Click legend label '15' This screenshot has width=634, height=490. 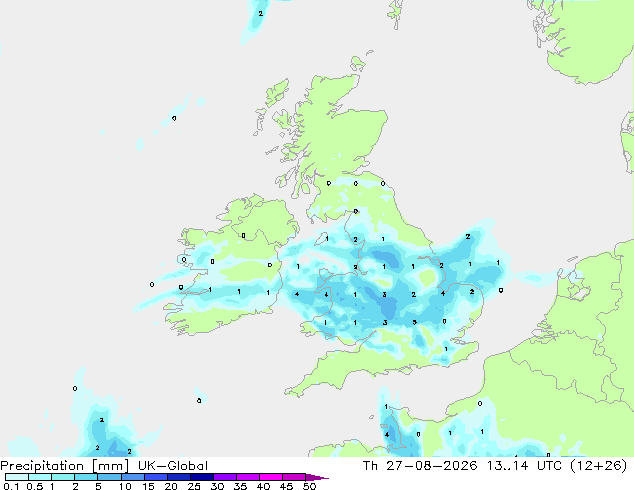[148, 486]
